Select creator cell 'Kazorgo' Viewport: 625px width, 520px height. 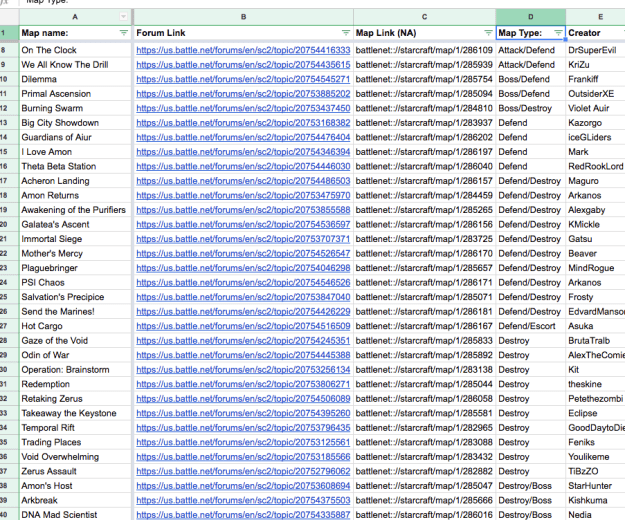[596, 123]
